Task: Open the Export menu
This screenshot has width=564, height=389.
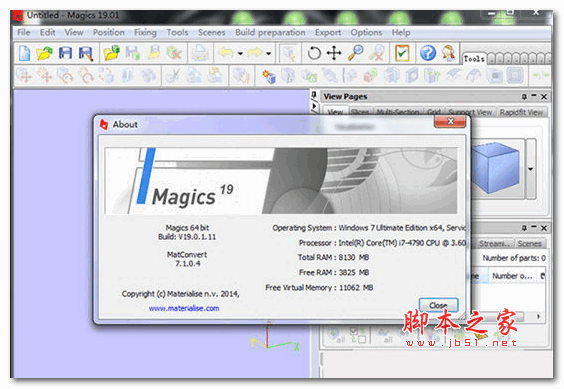Action: coord(328,32)
